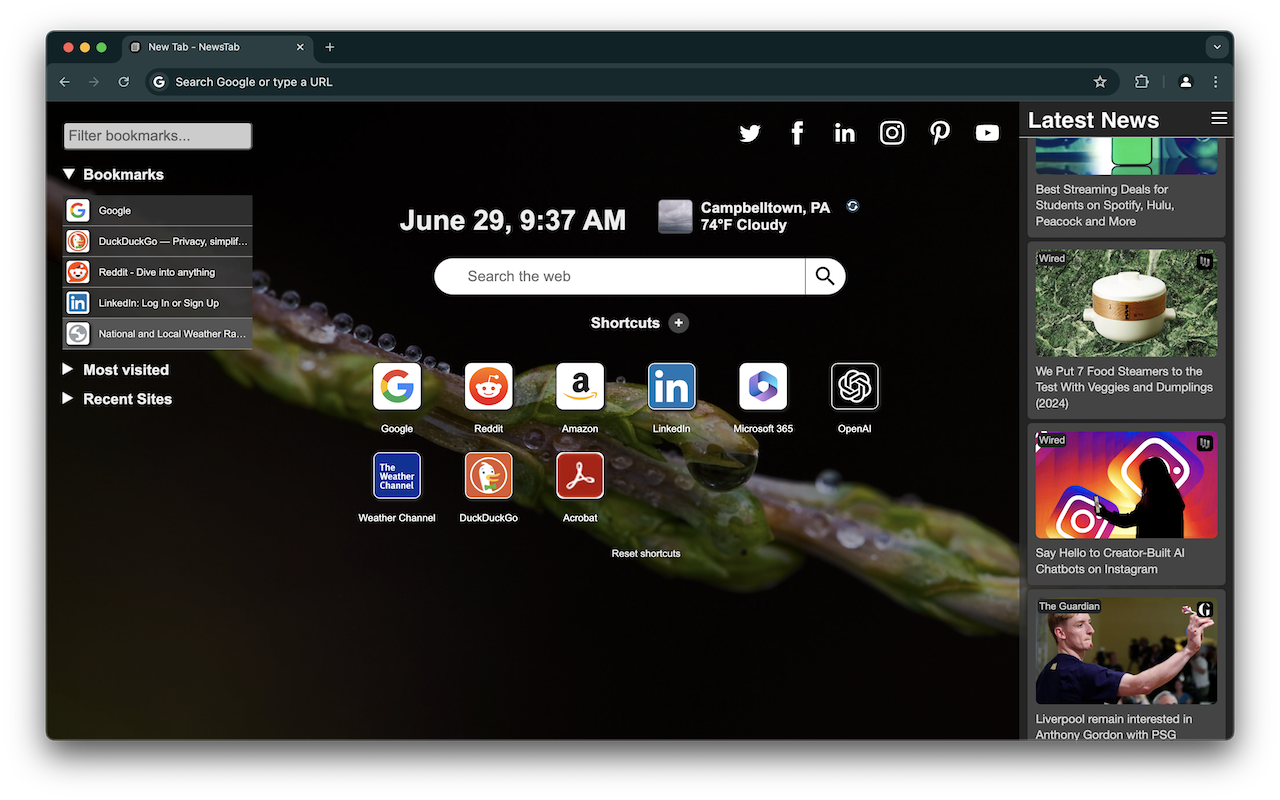Click the Latest News heading

point(1093,120)
